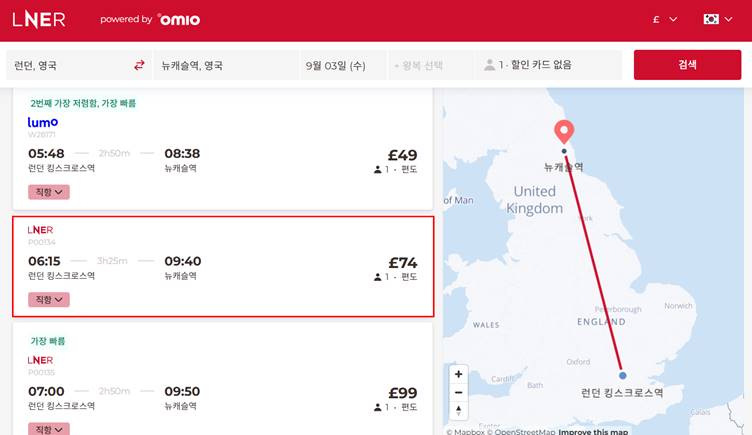752x435 pixels.
Task: Expand 직항 details on the 07:00 train
Action: tap(49, 429)
